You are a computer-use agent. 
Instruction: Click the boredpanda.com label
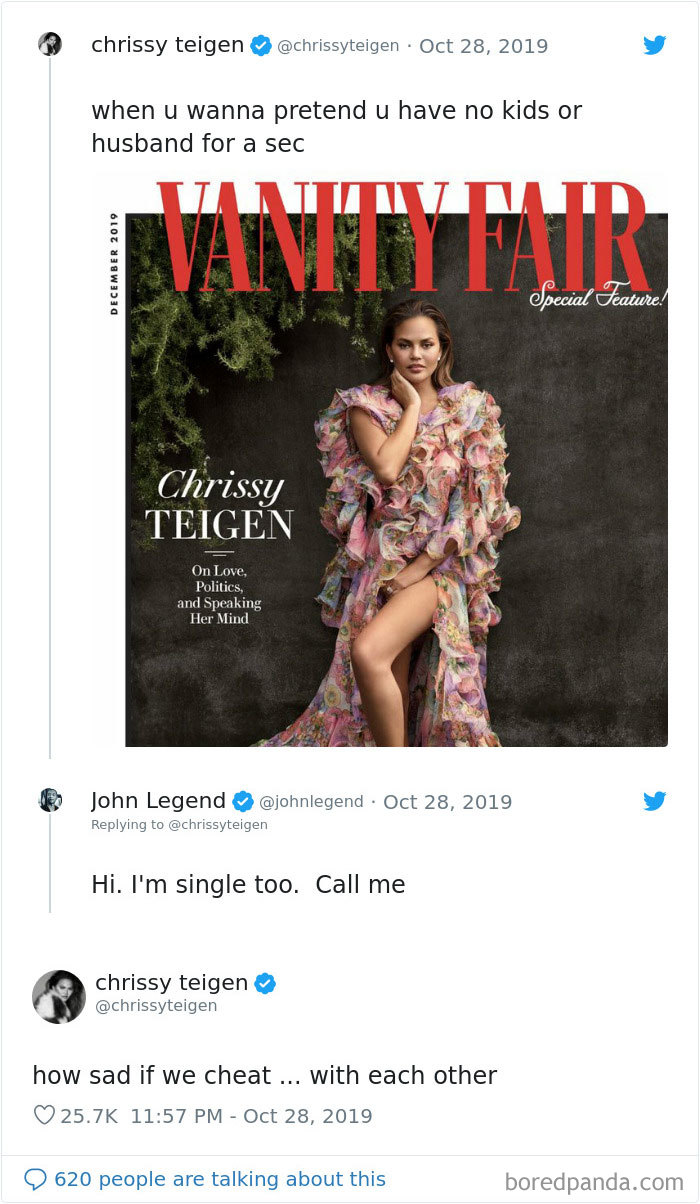click(x=595, y=1178)
